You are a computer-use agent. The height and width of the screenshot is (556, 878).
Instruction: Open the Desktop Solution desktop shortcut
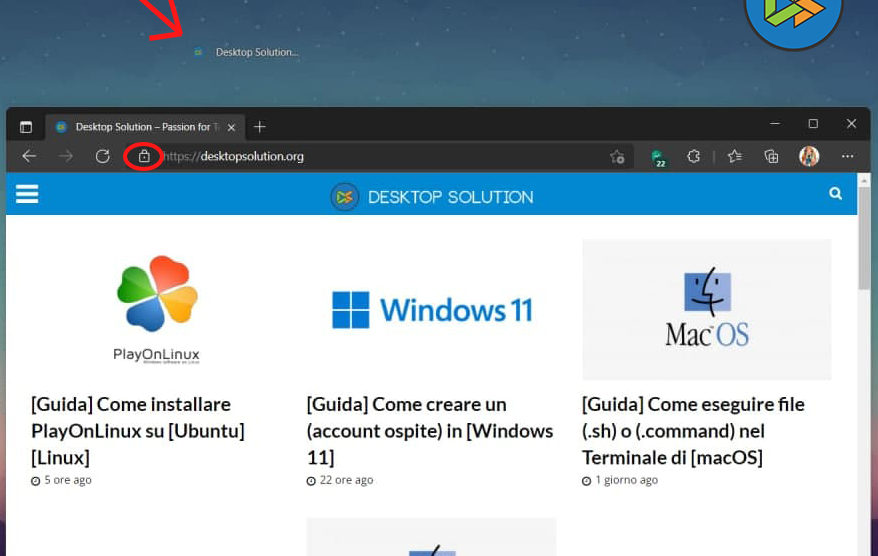(x=246, y=52)
